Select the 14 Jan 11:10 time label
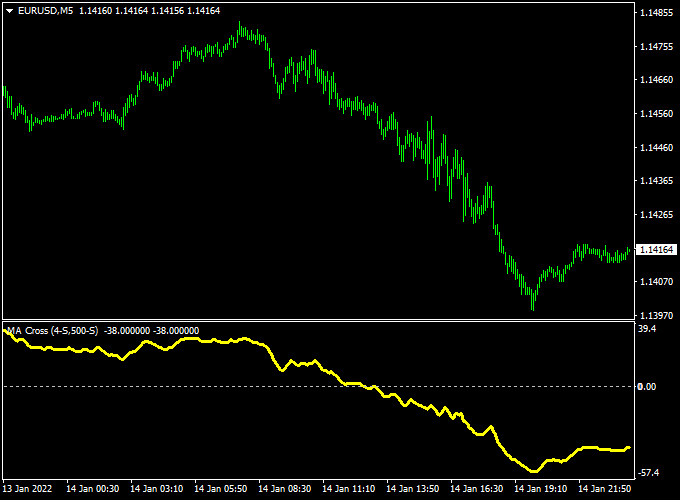The width and height of the screenshot is (680, 500). 349,489
